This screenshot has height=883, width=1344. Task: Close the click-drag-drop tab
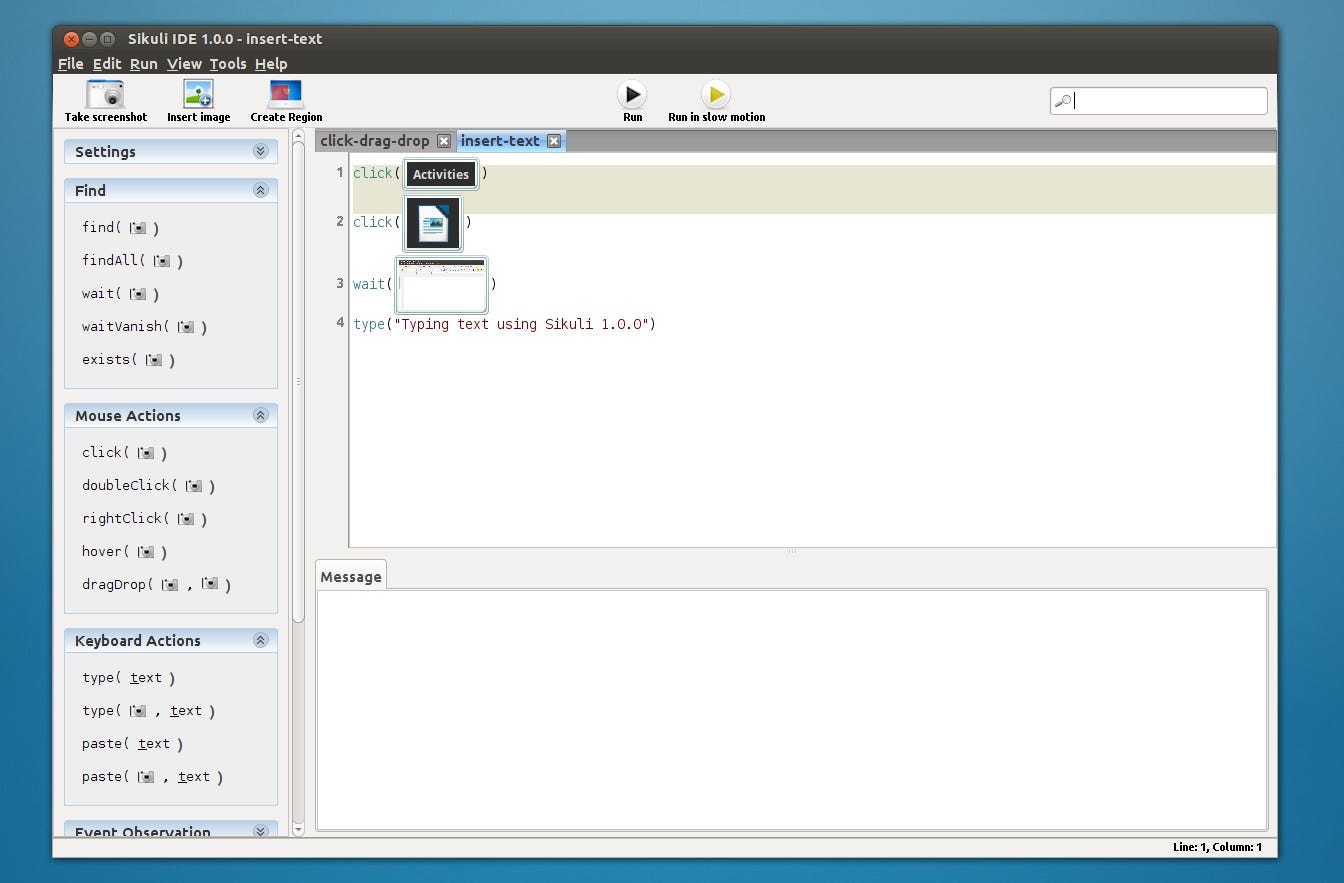(444, 141)
